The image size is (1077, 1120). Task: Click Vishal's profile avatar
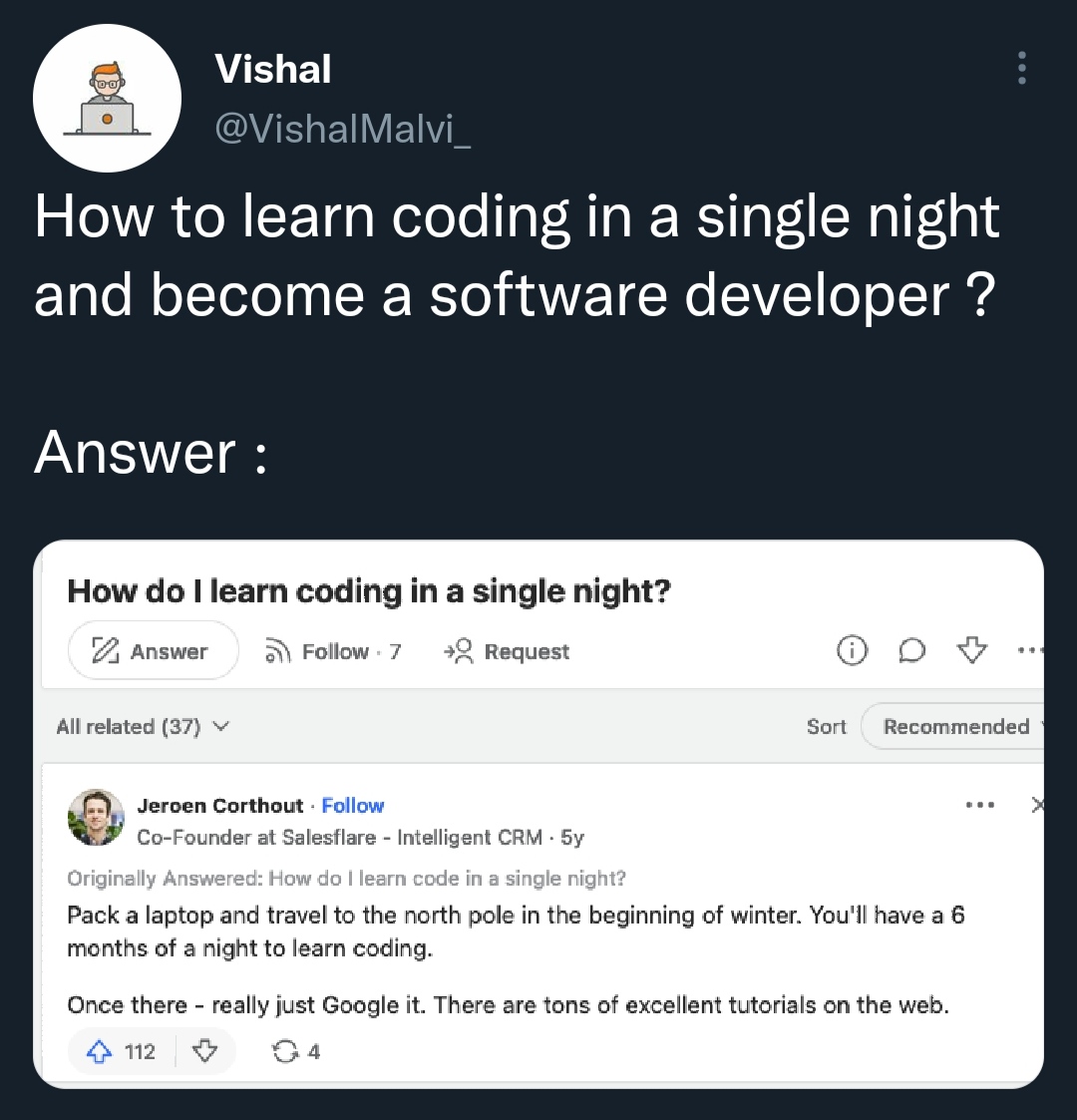pyautogui.click(x=107, y=99)
